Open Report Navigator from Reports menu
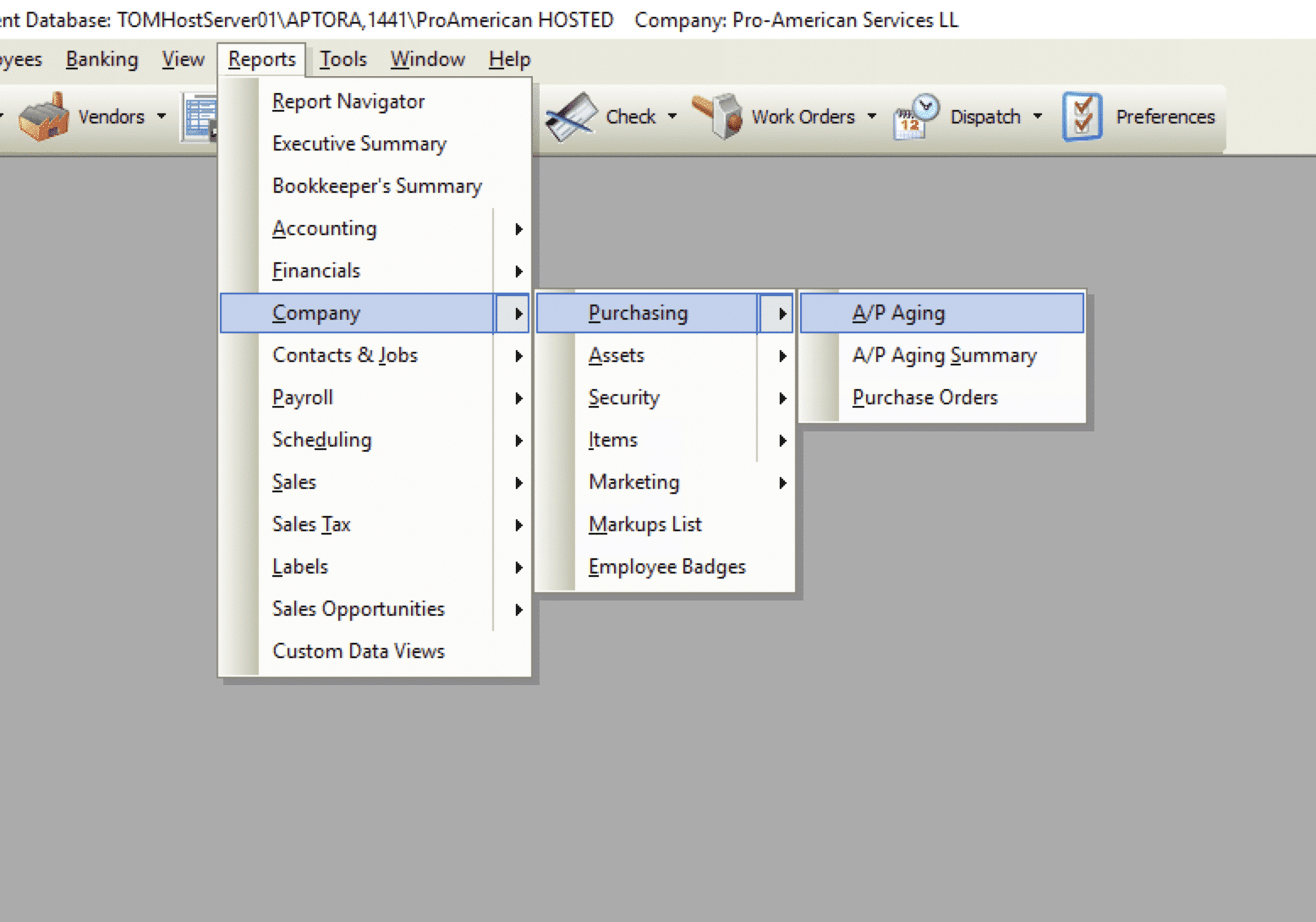This screenshot has width=1316, height=922. click(348, 102)
